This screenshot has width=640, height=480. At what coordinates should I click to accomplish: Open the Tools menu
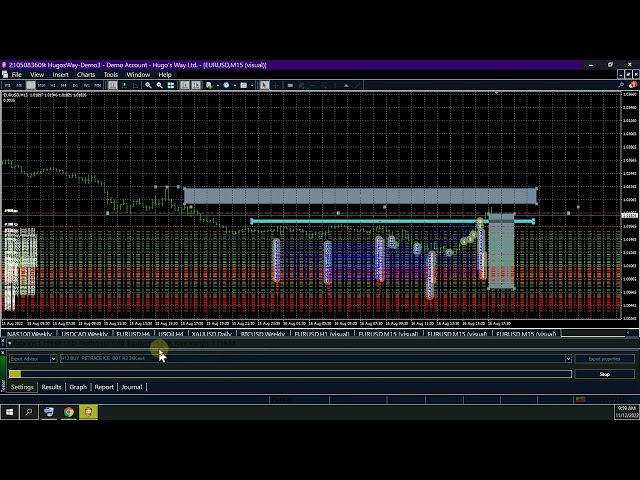pyautogui.click(x=111, y=74)
